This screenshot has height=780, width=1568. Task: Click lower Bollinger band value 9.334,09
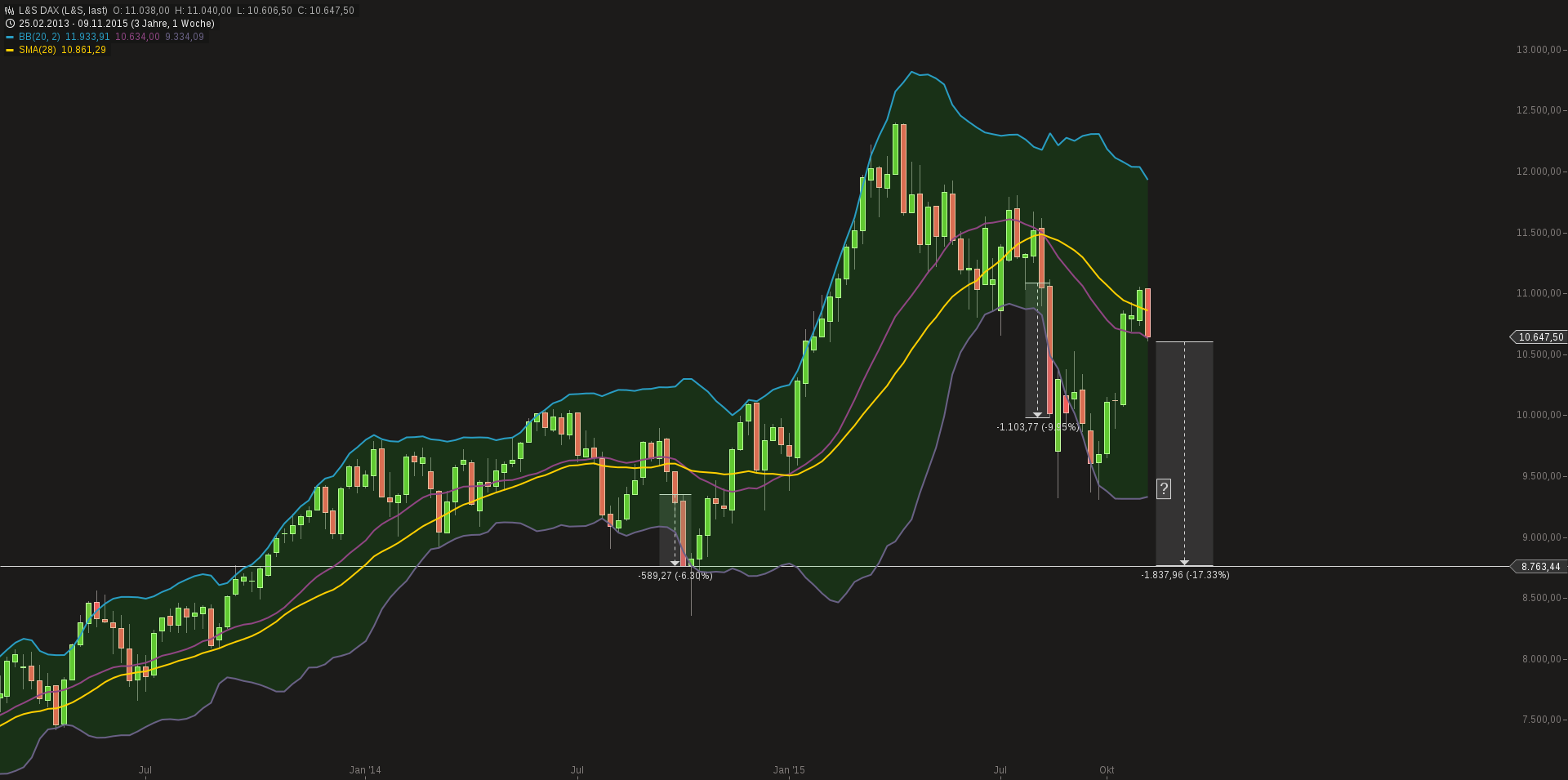pyautogui.click(x=185, y=37)
